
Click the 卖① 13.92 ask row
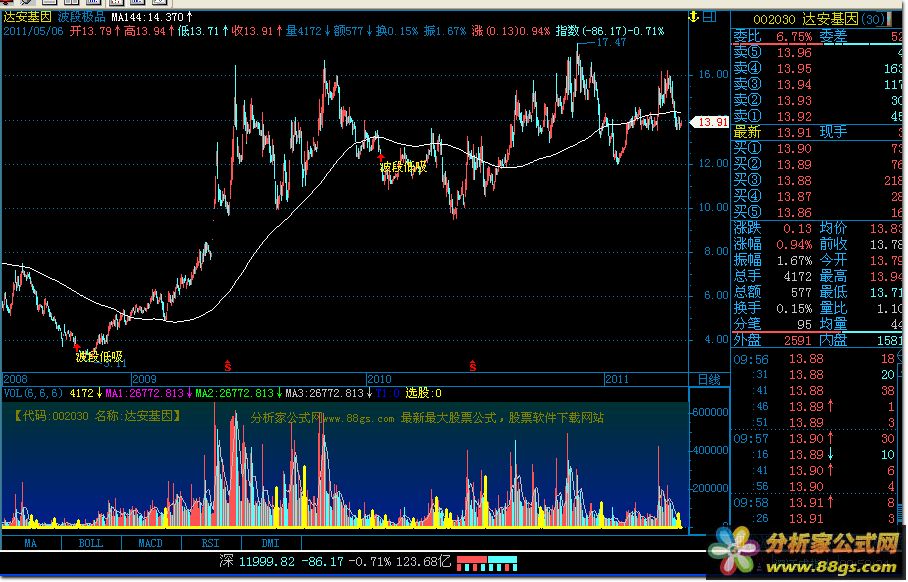pos(817,116)
